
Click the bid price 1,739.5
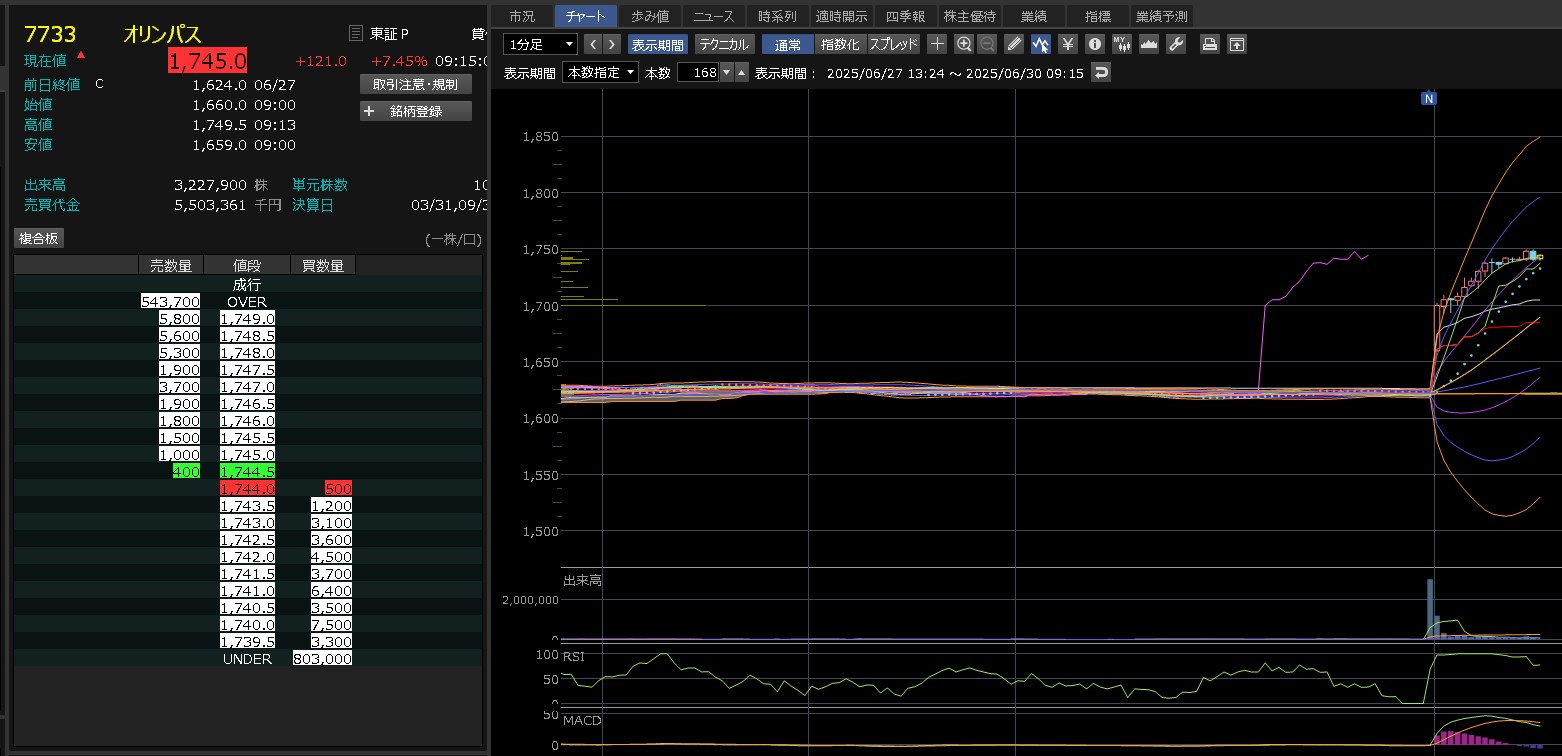coord(247,641)
